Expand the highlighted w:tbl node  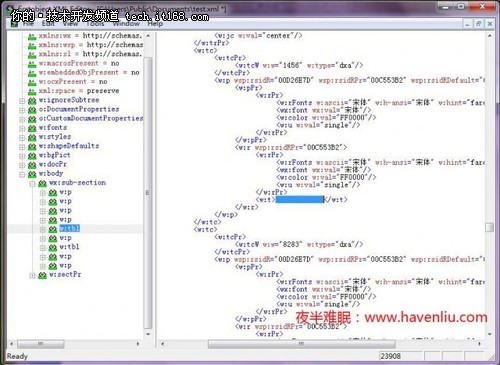click(x=43, y=229)
